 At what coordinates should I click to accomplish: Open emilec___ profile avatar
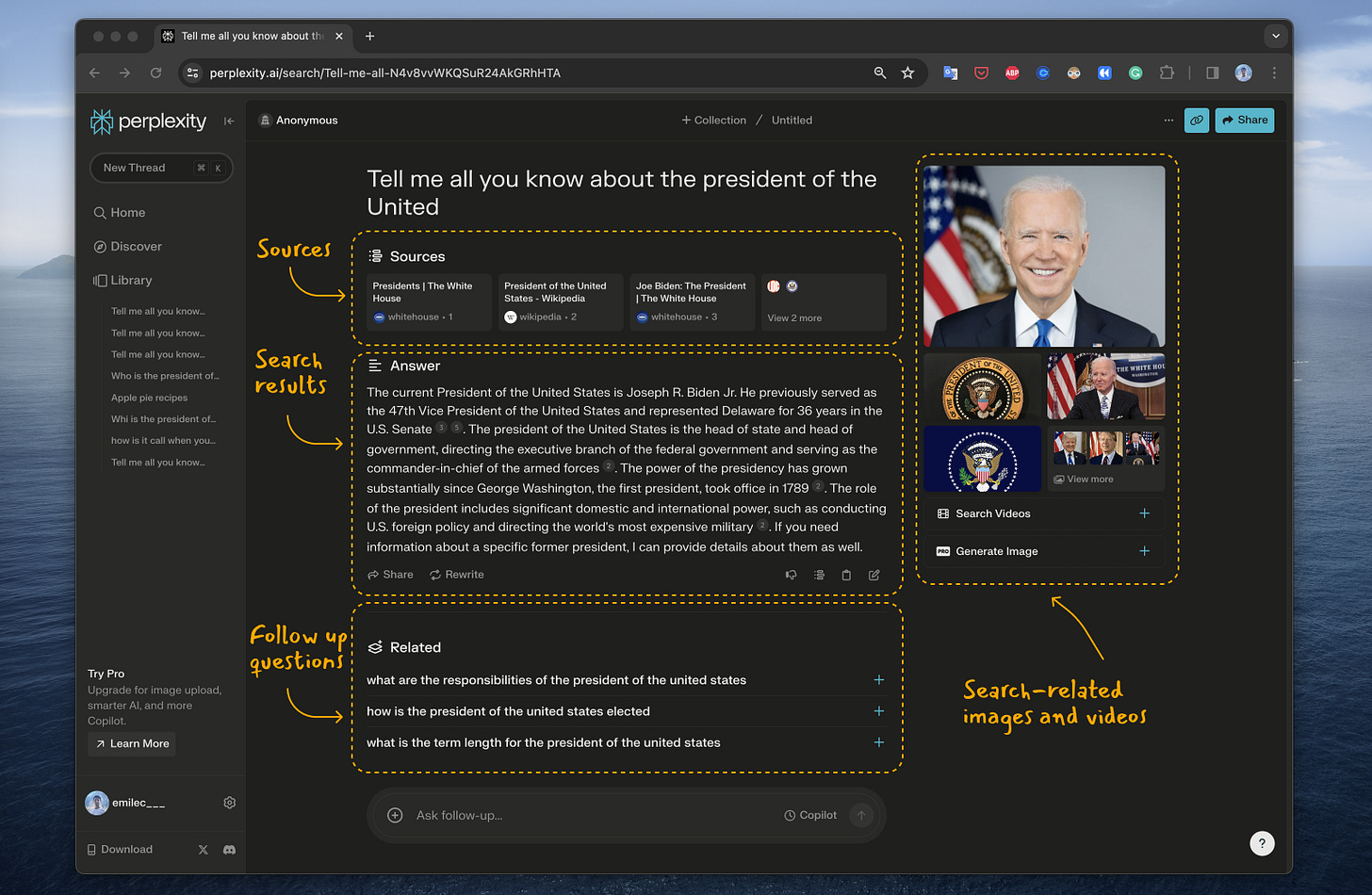tap(97, 803)
